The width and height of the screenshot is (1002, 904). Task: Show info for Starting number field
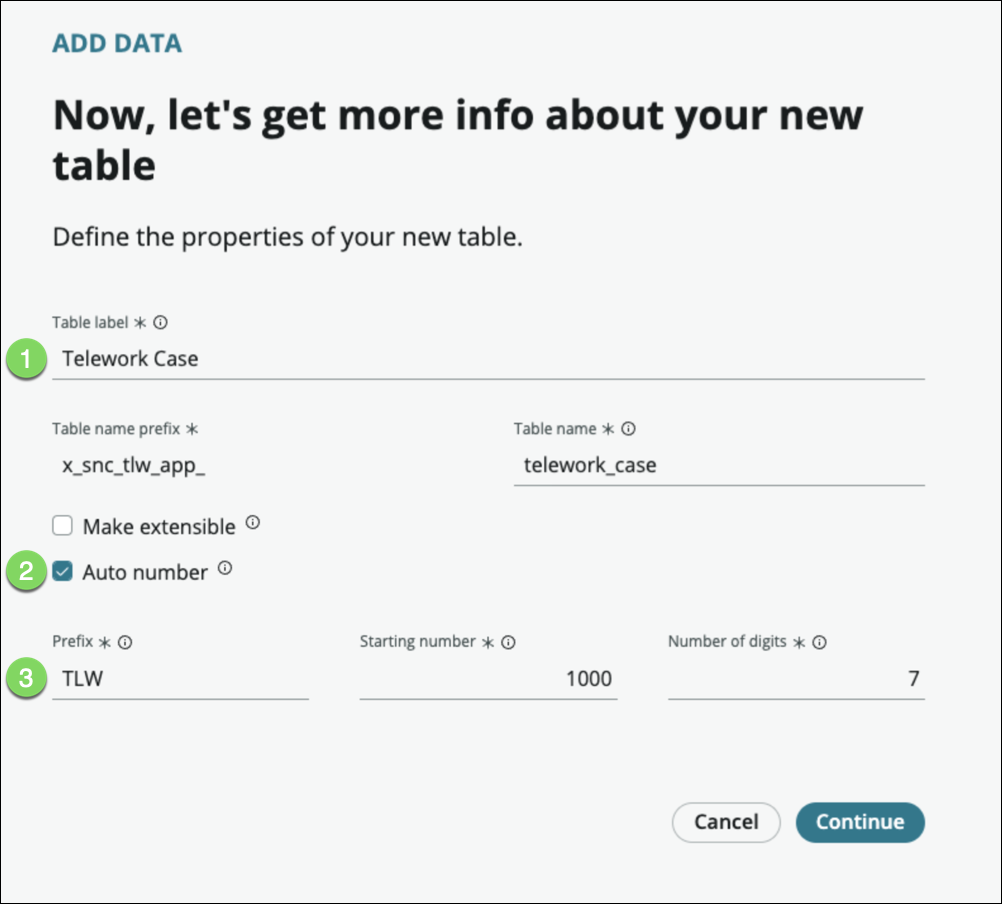(508, 642)
